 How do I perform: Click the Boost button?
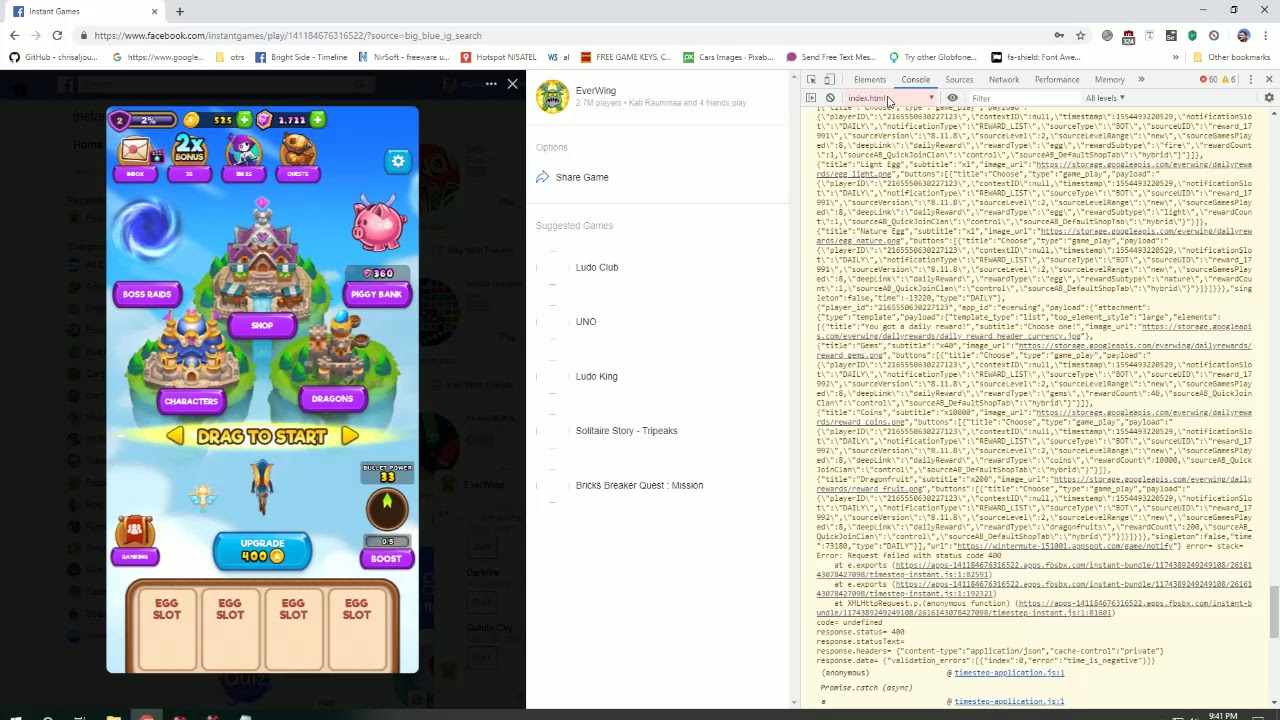[387, 558]
